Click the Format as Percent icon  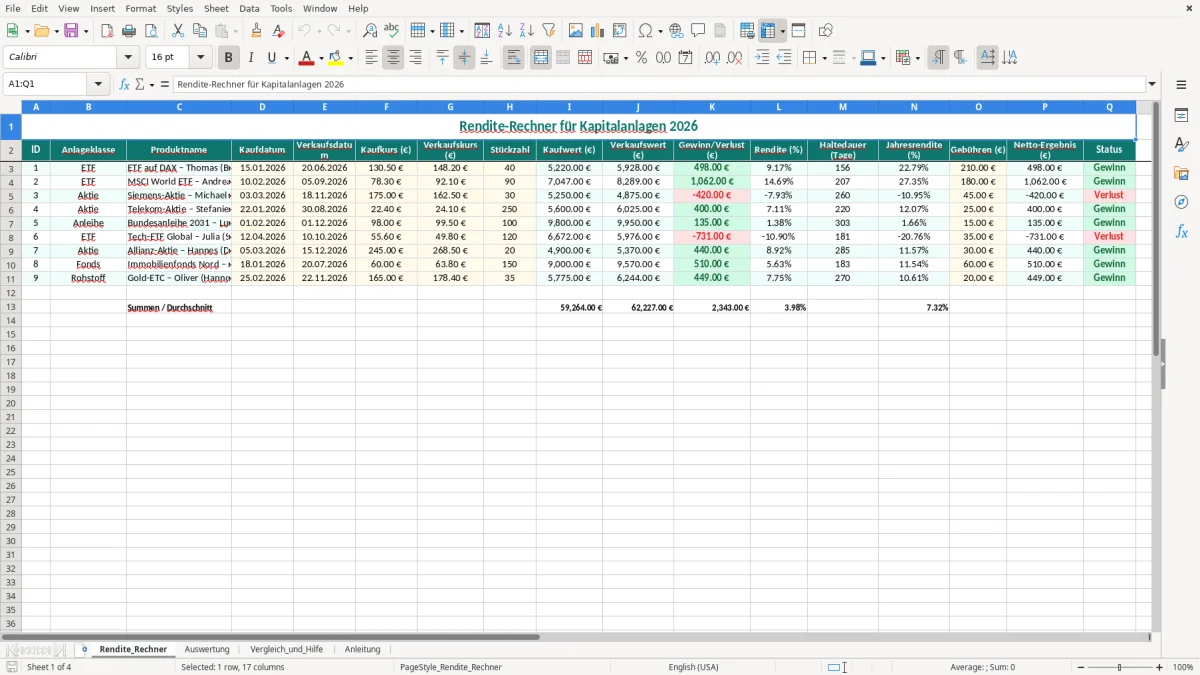pyautogui.click(x=642, y=58)
